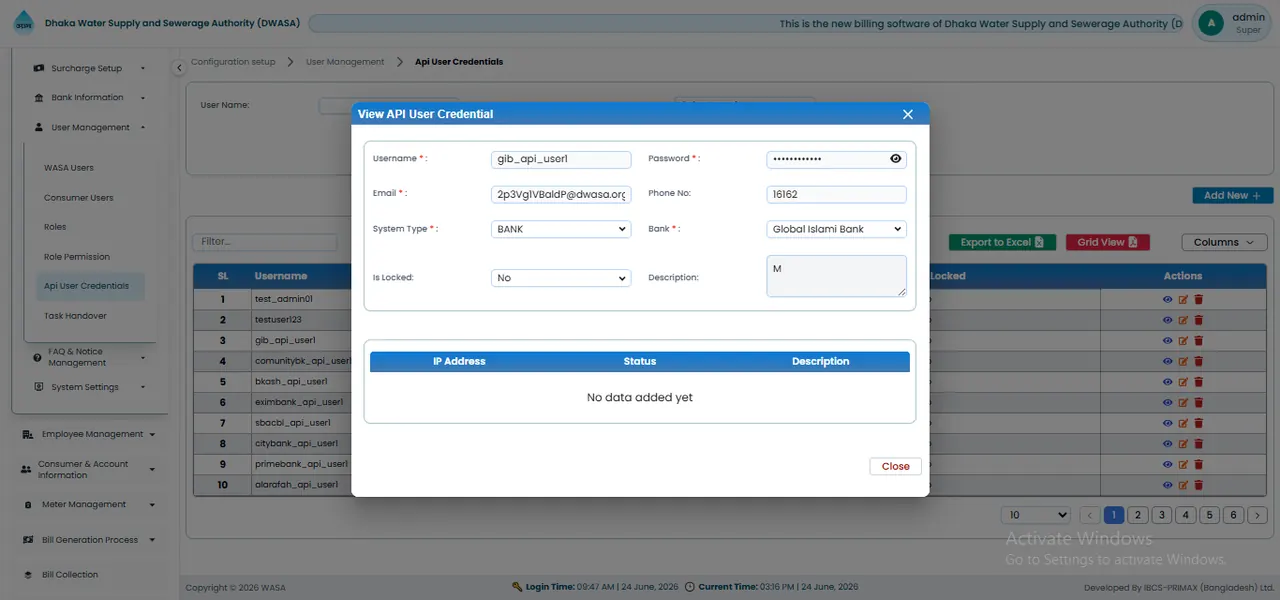1280x600 pixels.
Task: Expand Bill Generation Process menu
Action: pyautogui.click(x=88, y=540)
